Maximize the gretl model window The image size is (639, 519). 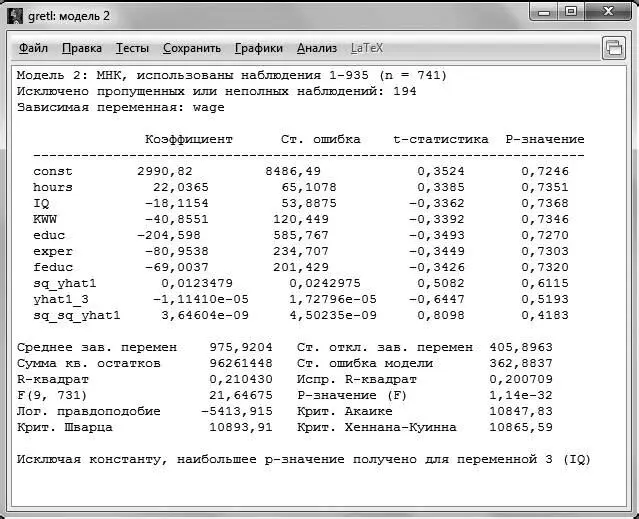click(x=571, y=12)
